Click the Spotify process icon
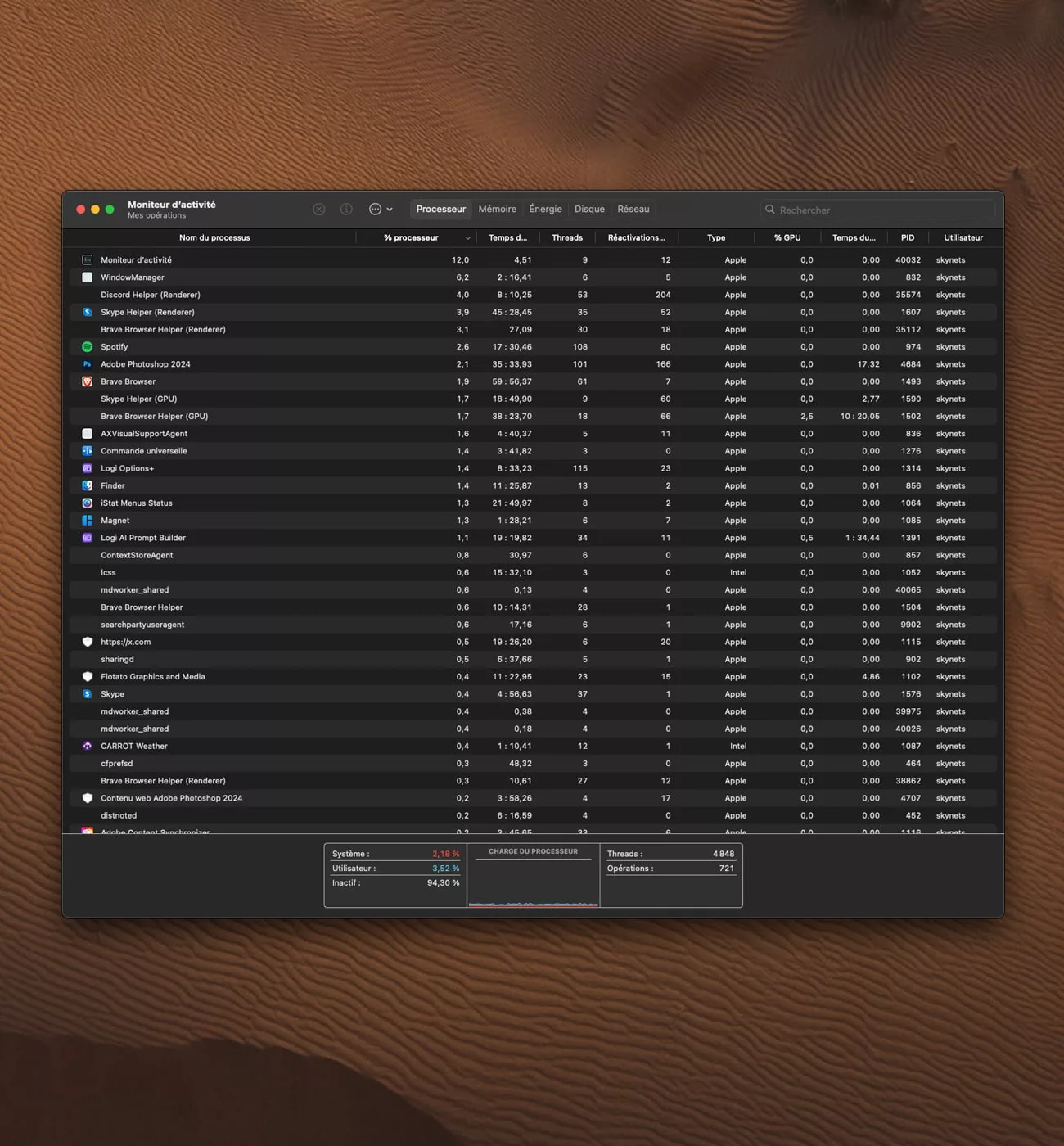Image resolution: width=1064 pixels, height=1146 pixels. 88,347
